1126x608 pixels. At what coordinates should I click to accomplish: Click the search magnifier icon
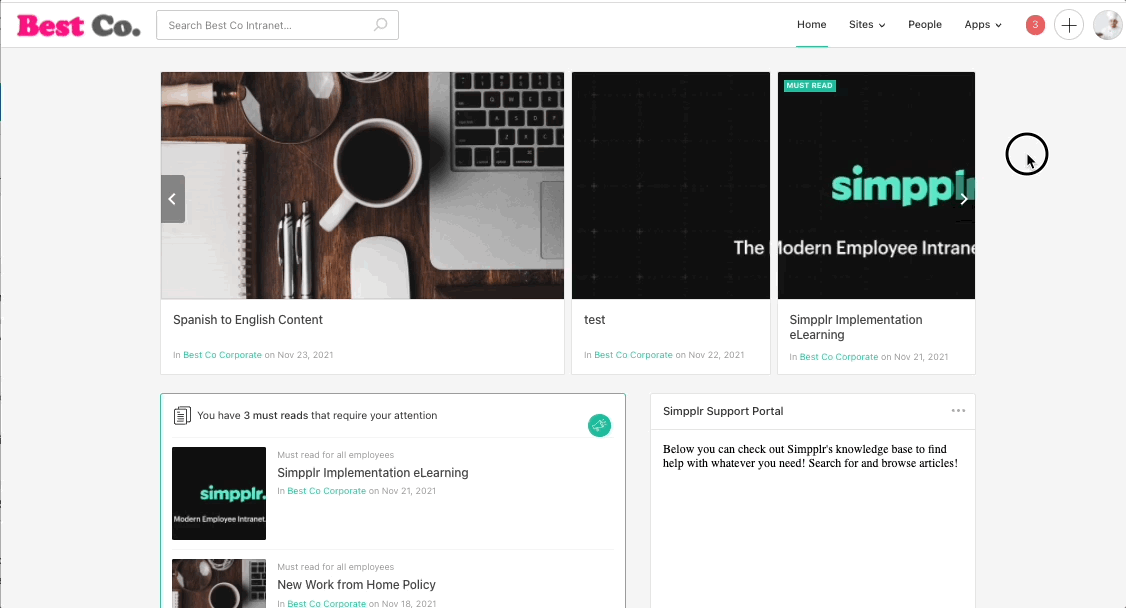381,25
